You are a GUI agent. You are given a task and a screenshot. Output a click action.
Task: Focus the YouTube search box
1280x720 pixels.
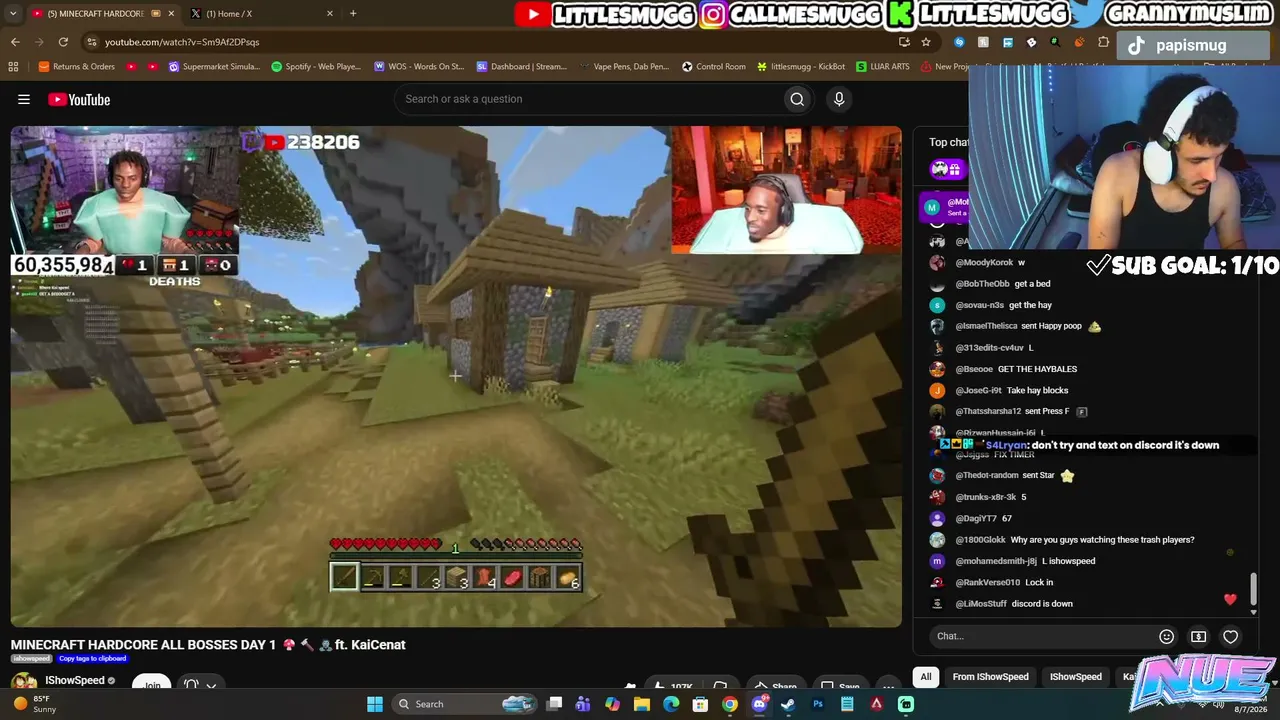coord(590,99)
